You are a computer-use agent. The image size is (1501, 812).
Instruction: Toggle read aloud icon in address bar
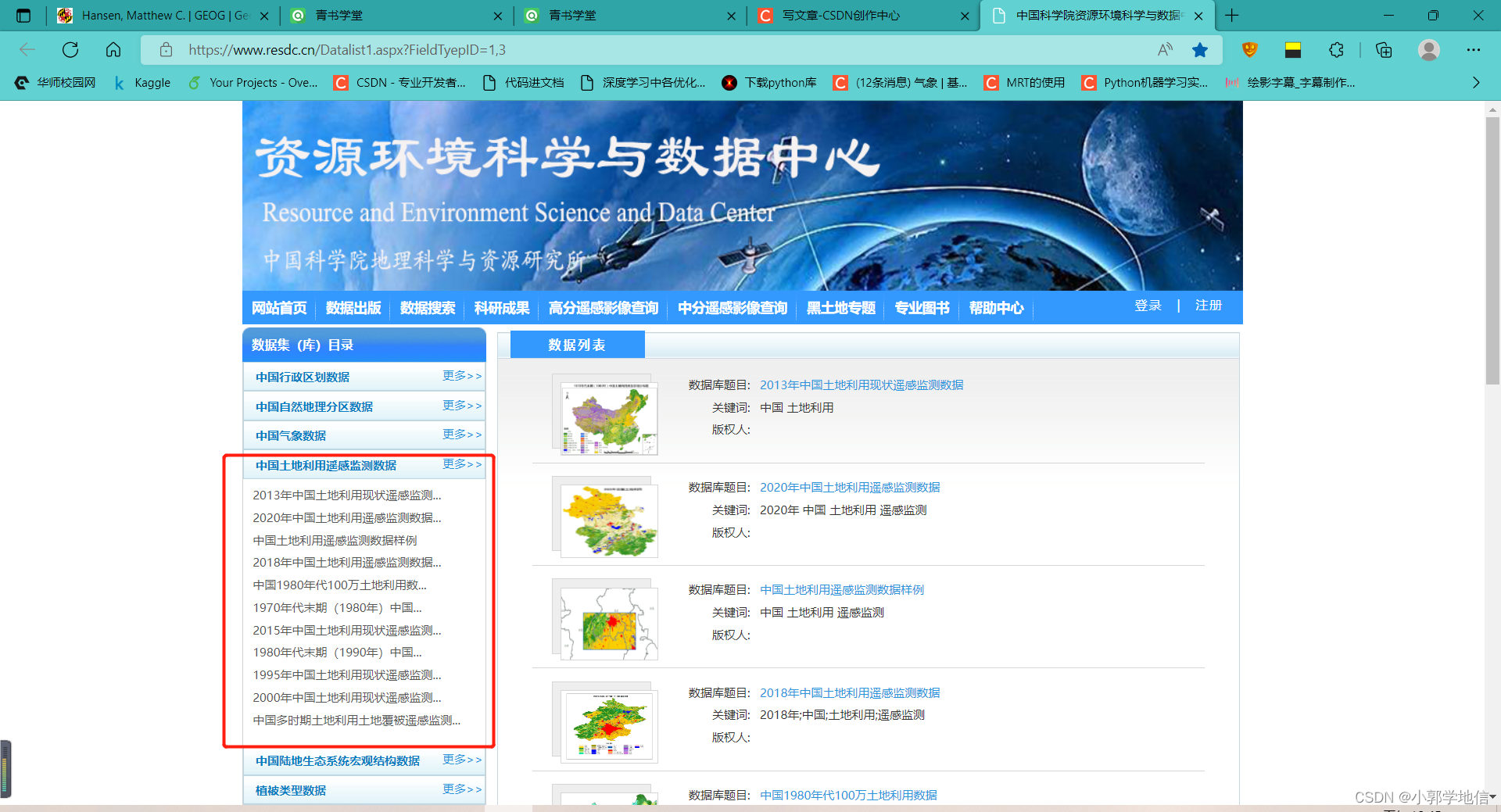point(1165,50)
